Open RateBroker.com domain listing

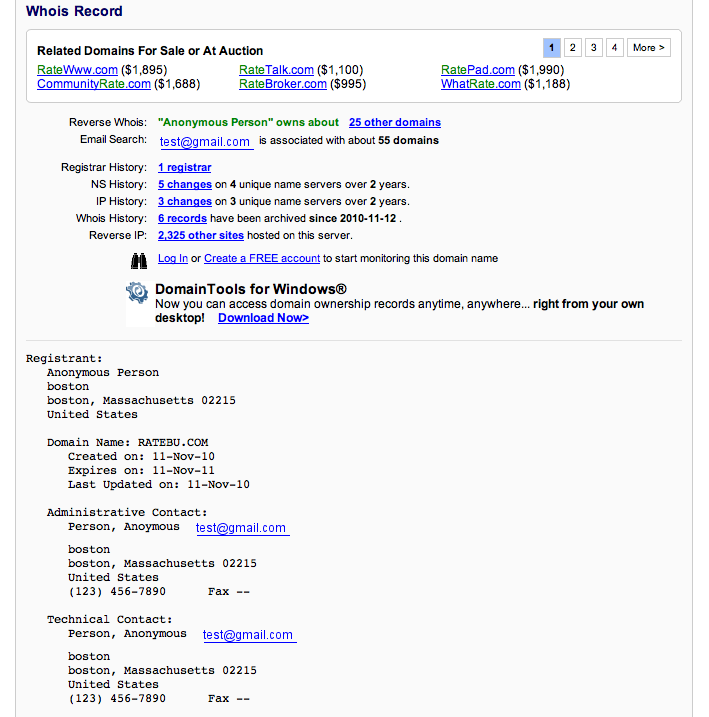[283, 84]
